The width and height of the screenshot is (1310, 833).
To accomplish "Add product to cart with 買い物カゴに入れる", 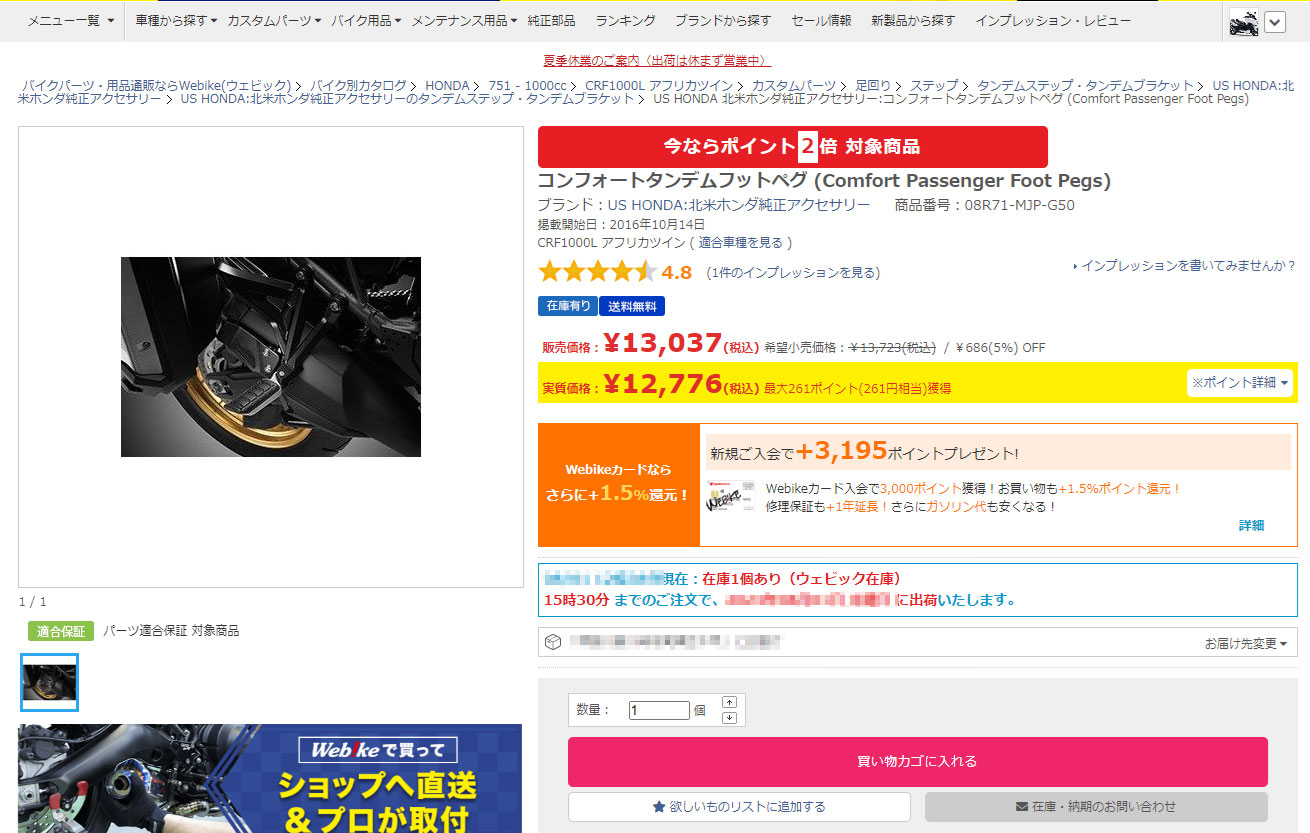I will (918, 762).
